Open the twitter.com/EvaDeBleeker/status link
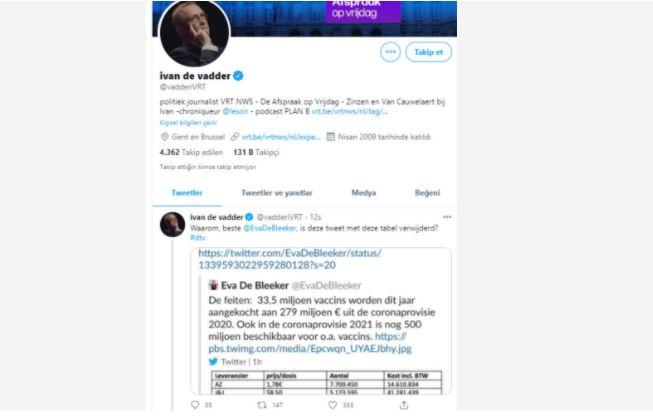The width and height of the screenshot is (653, 420). [x=289, y=259]
